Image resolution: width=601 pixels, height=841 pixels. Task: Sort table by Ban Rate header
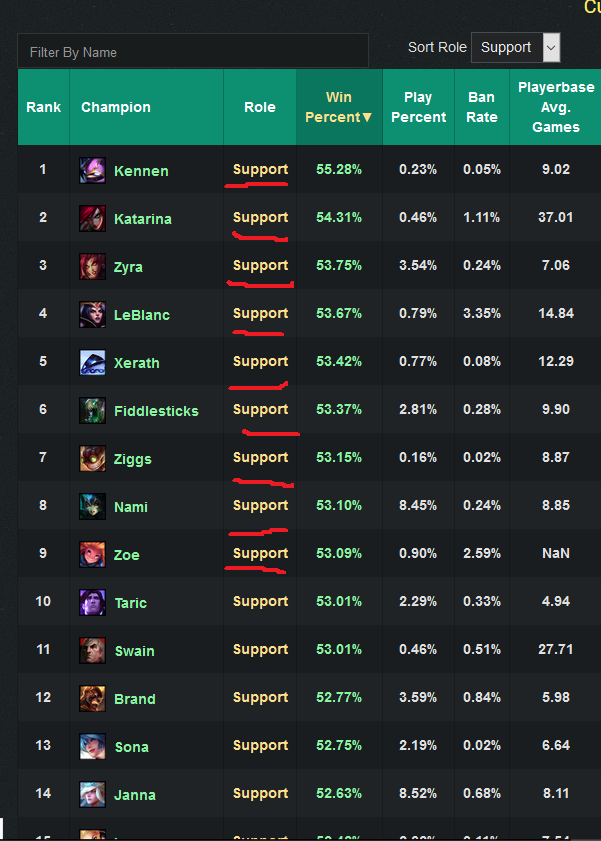coord(481,107)
